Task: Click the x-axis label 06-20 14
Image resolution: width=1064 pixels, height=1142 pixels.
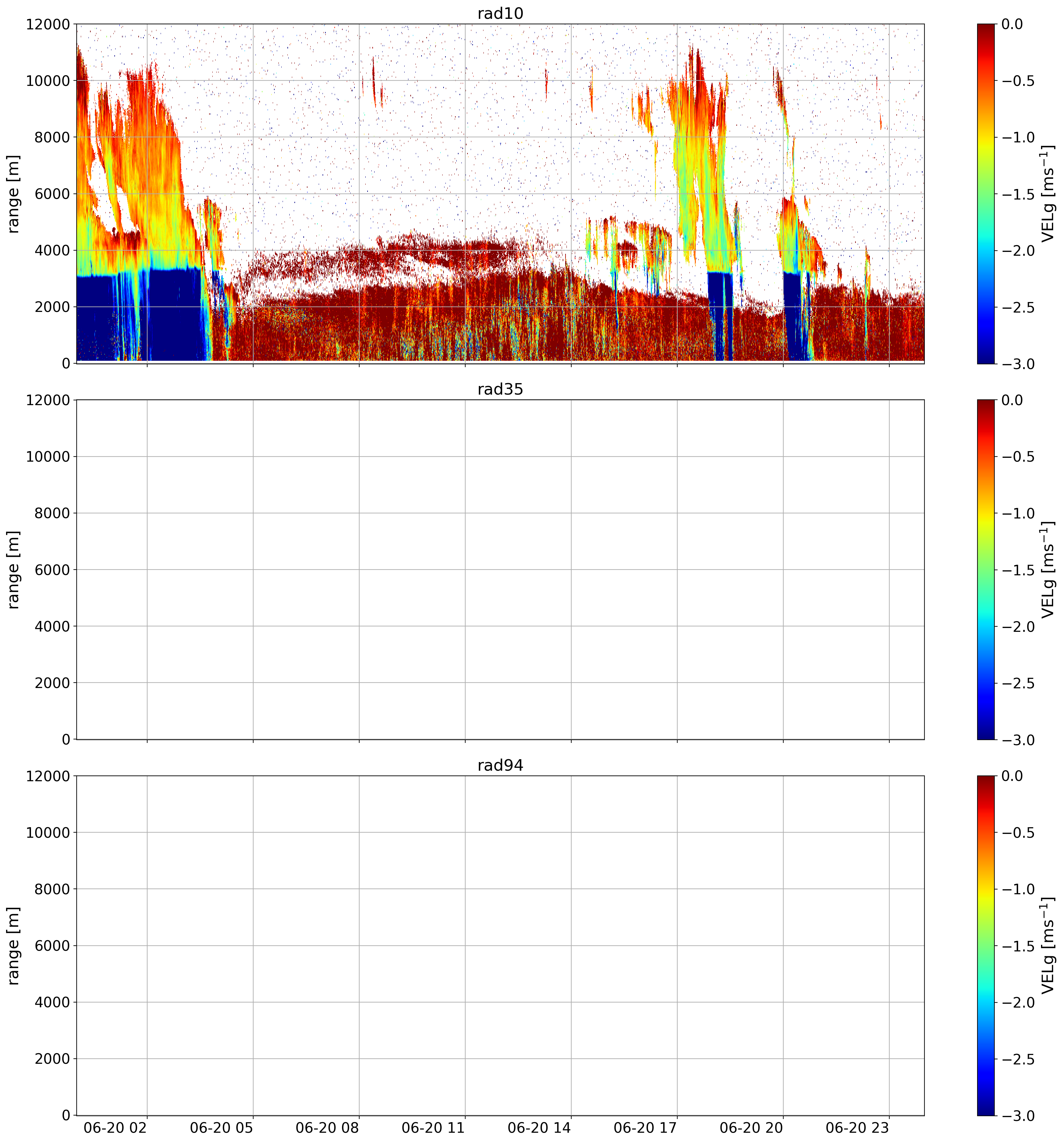Action: (539, 1128)
